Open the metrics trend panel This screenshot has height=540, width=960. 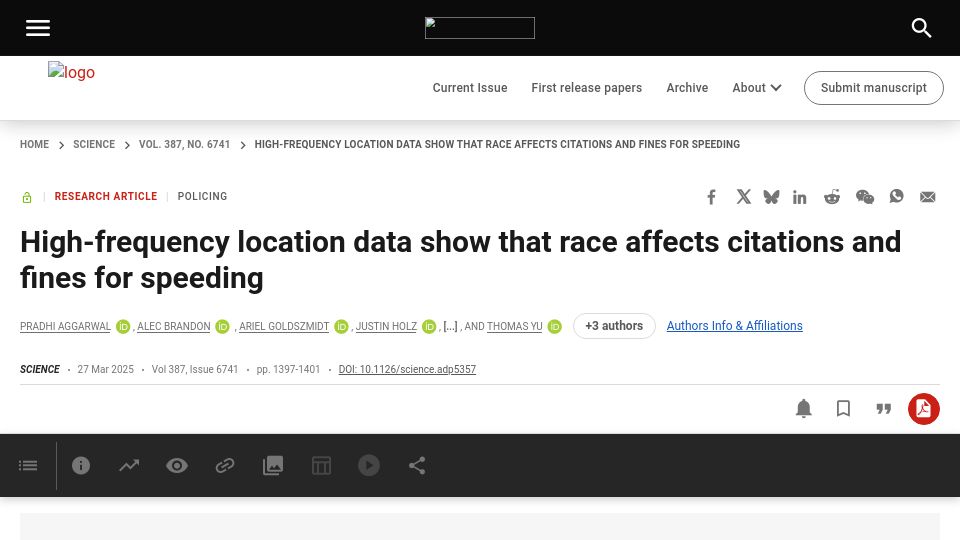pos(129,466)
